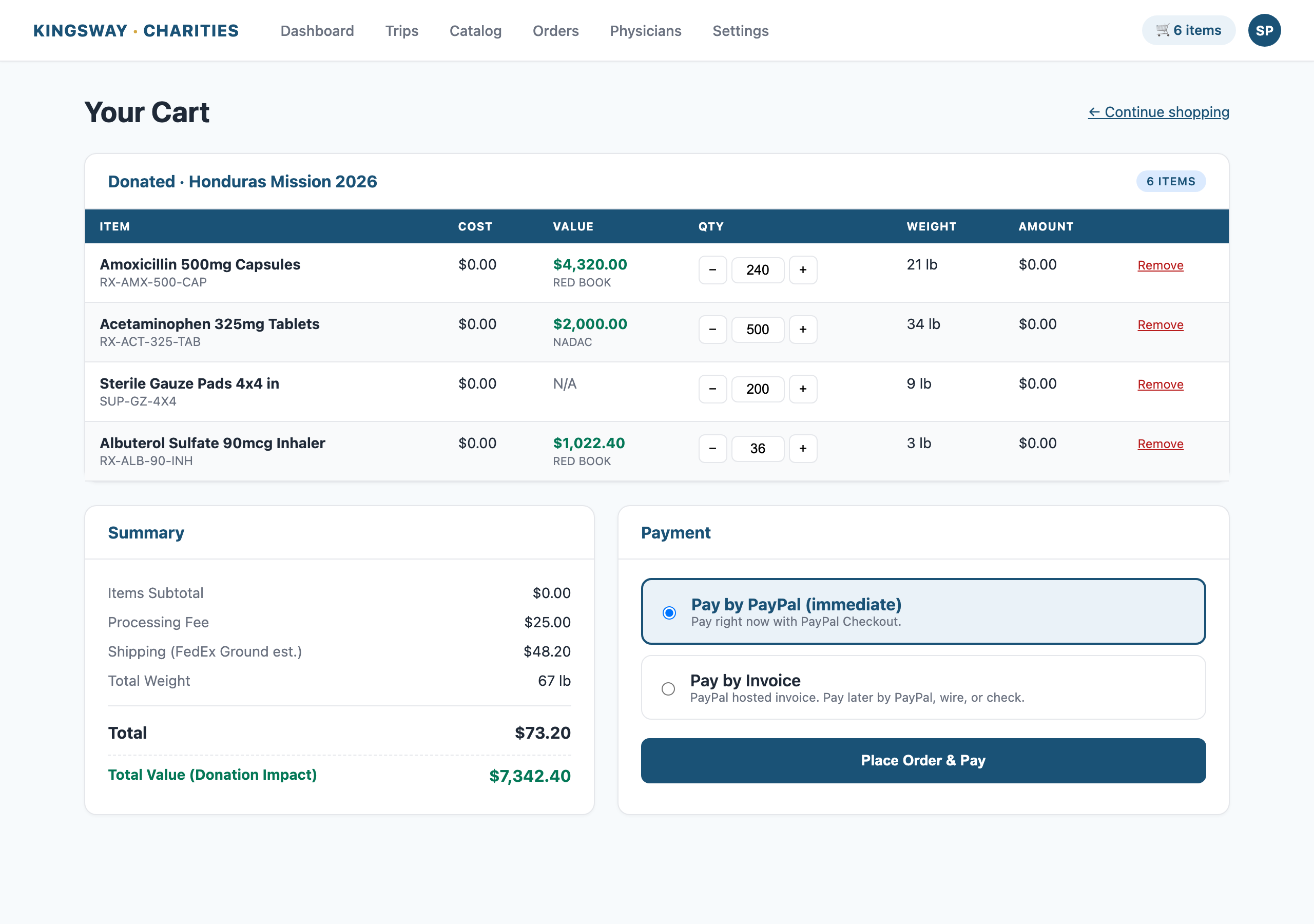Click the $73.20 total amount
This screenshot has height=924, width=1314.
click(543, 733)
